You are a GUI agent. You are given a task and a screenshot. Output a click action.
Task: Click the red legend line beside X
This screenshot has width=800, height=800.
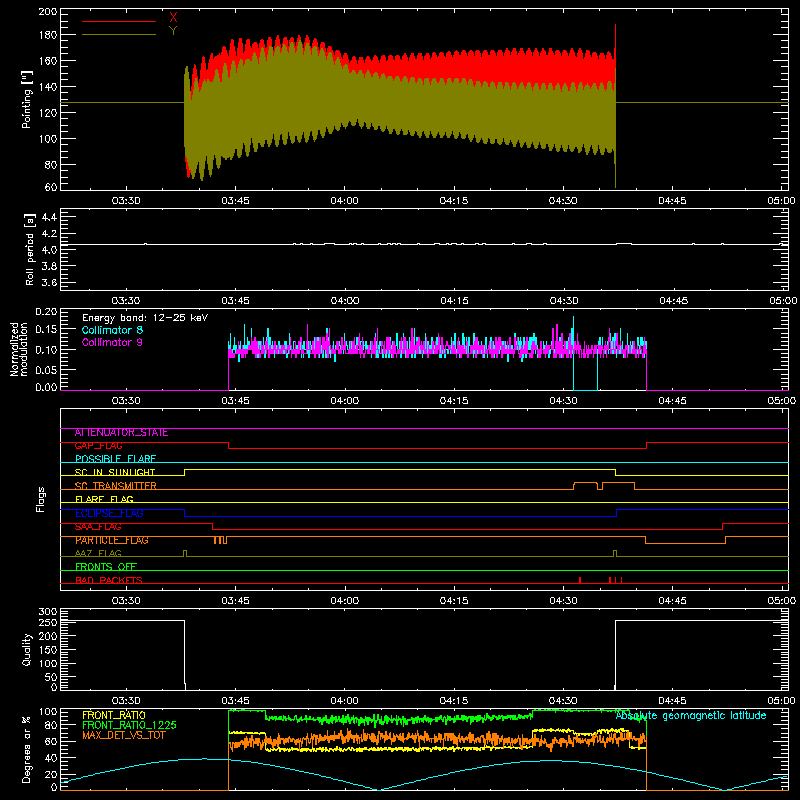[119, 21]
